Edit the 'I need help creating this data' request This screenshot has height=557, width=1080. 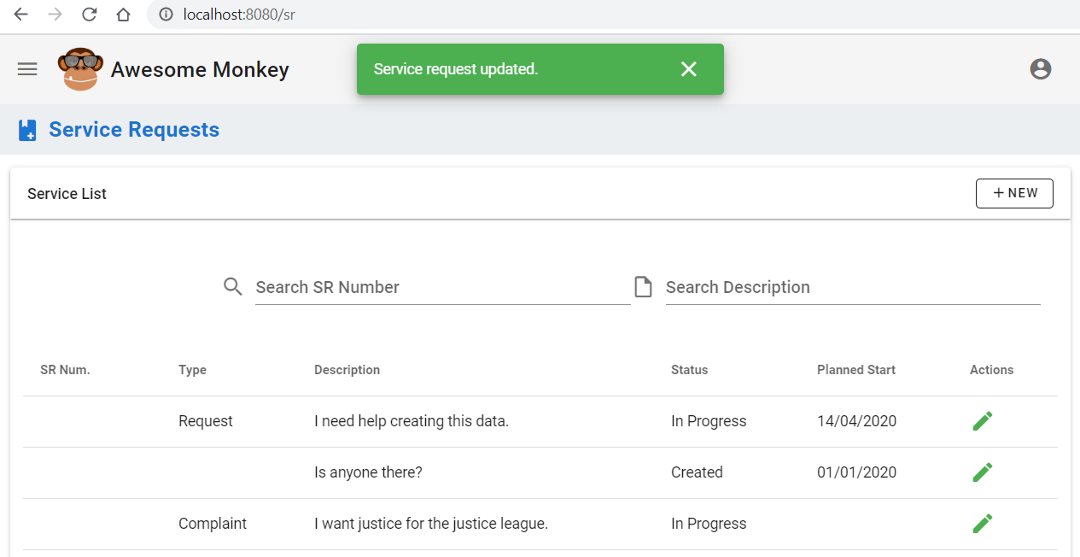[982, 421]
